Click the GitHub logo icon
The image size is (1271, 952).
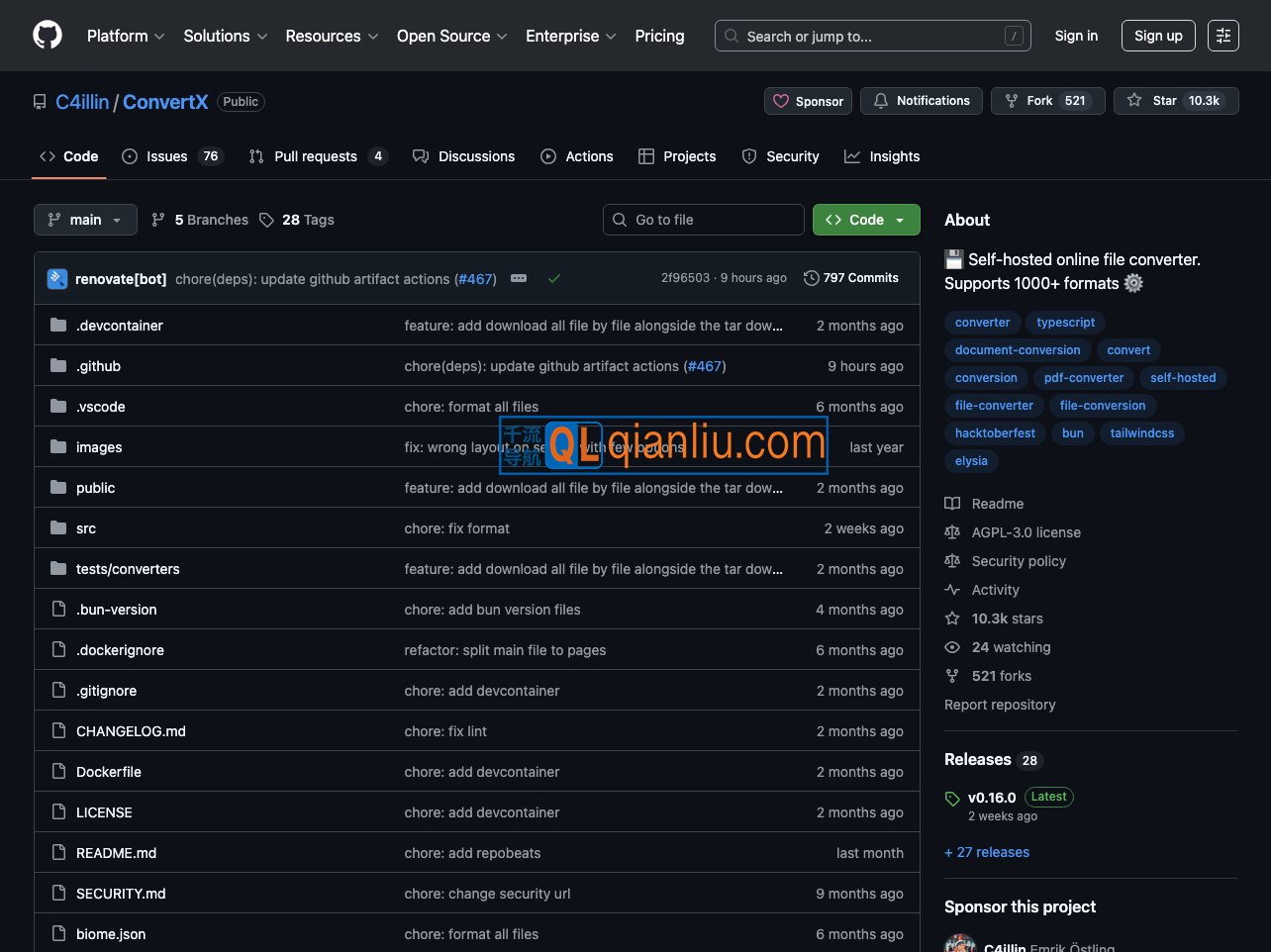pyautogui.click(x=48, y=36)
